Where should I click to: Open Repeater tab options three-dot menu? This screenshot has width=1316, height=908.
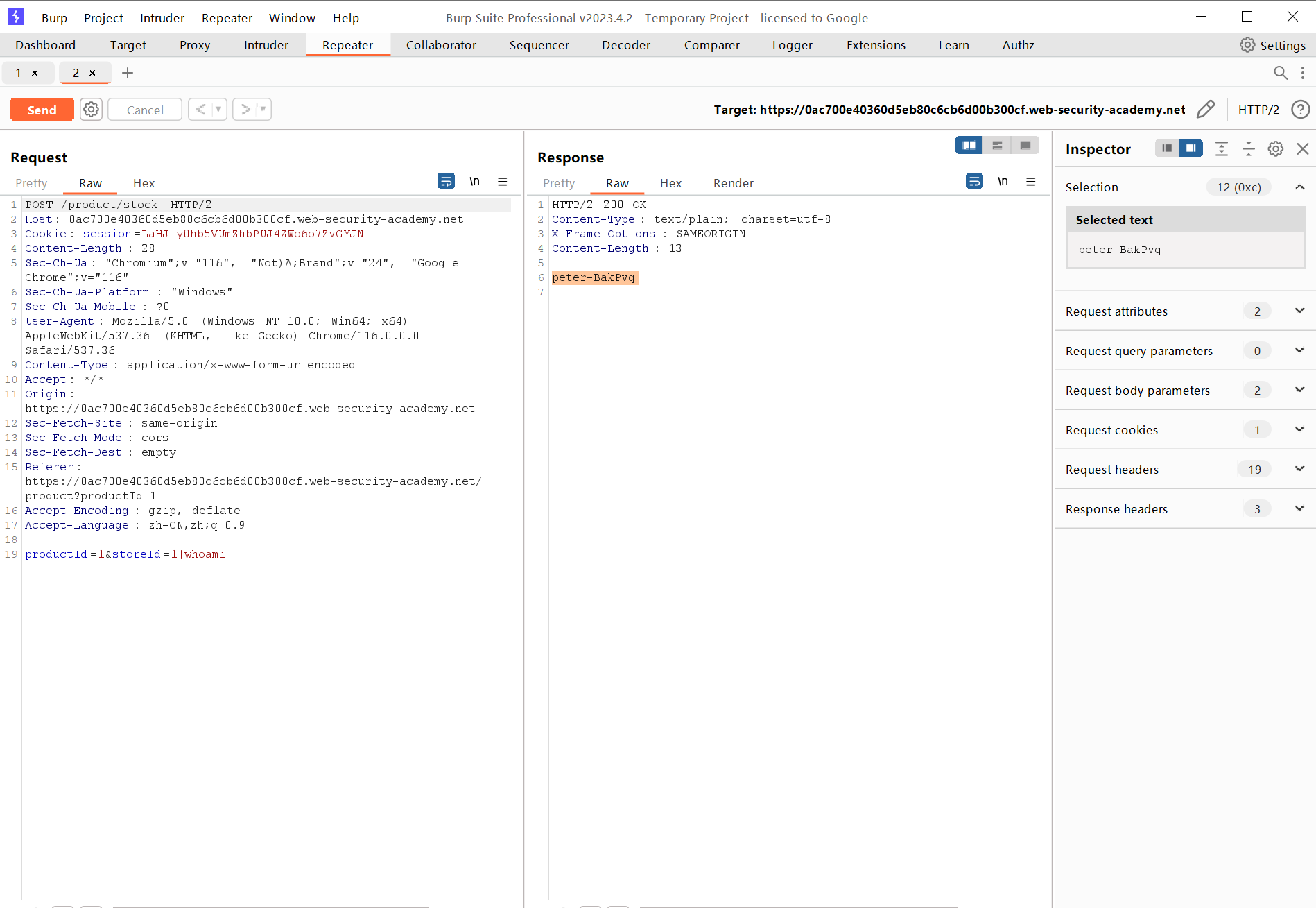pyautogui.click(x=1303, y=73)
